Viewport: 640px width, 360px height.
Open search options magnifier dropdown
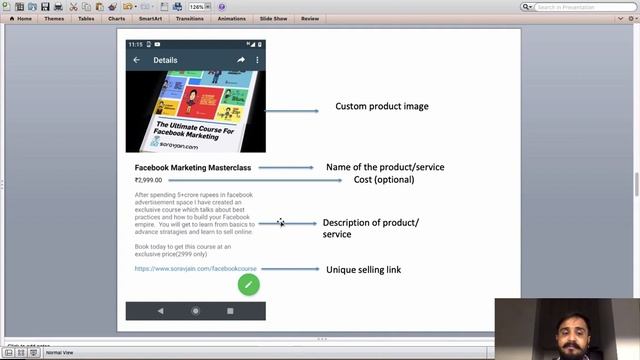[x=527, y=7]
